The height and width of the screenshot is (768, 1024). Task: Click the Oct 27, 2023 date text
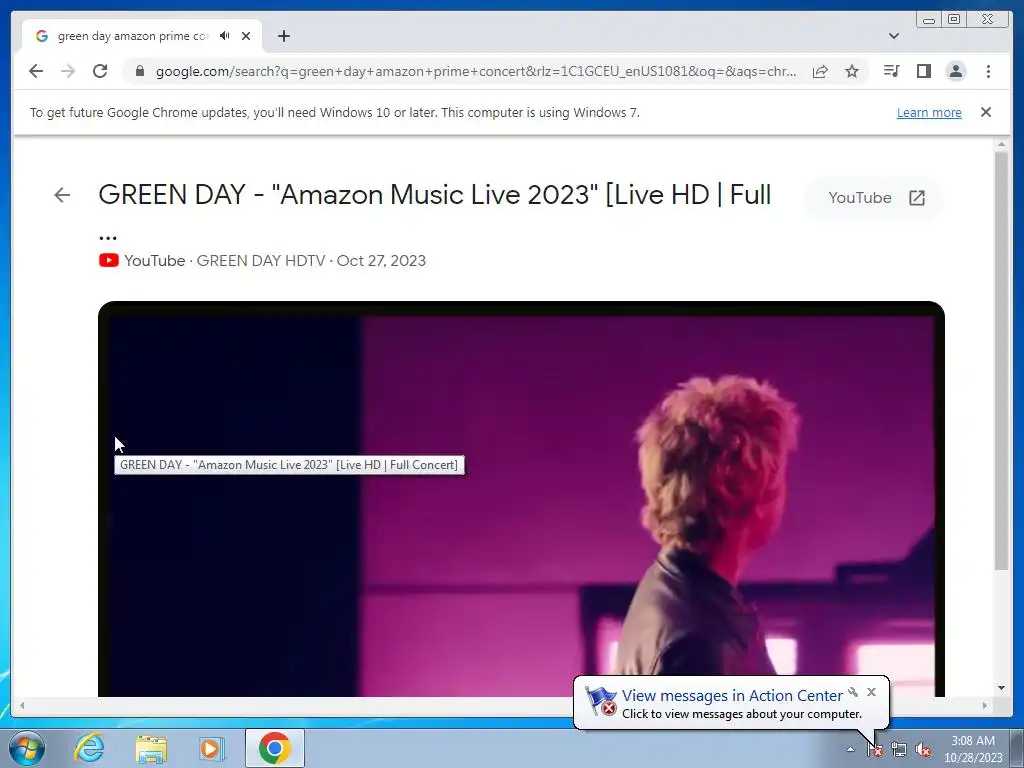[x=381, y=261]
